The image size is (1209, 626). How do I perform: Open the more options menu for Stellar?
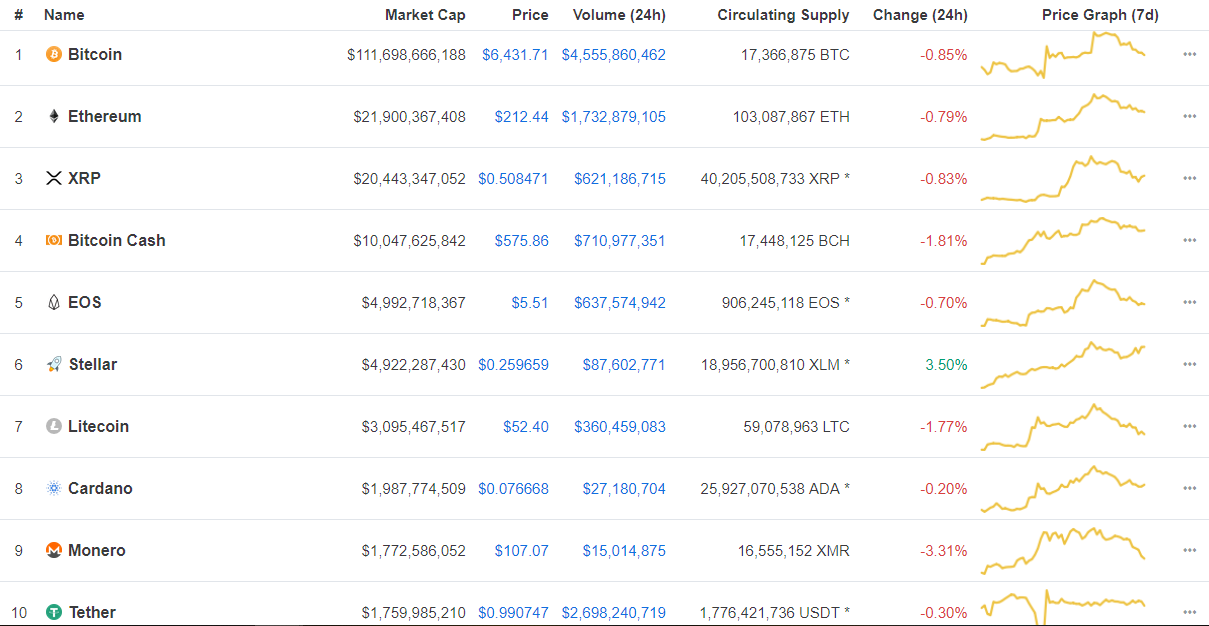[x=1189, y=365]
